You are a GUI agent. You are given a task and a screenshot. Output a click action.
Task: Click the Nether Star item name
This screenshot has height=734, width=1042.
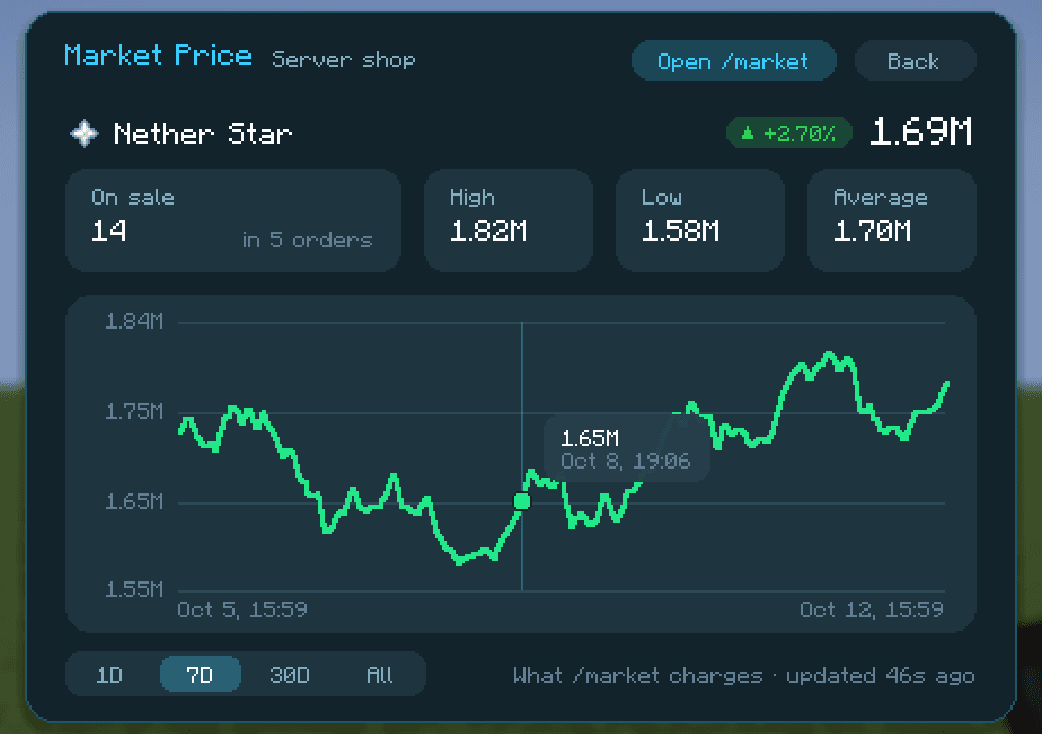(x=203, y=134)
